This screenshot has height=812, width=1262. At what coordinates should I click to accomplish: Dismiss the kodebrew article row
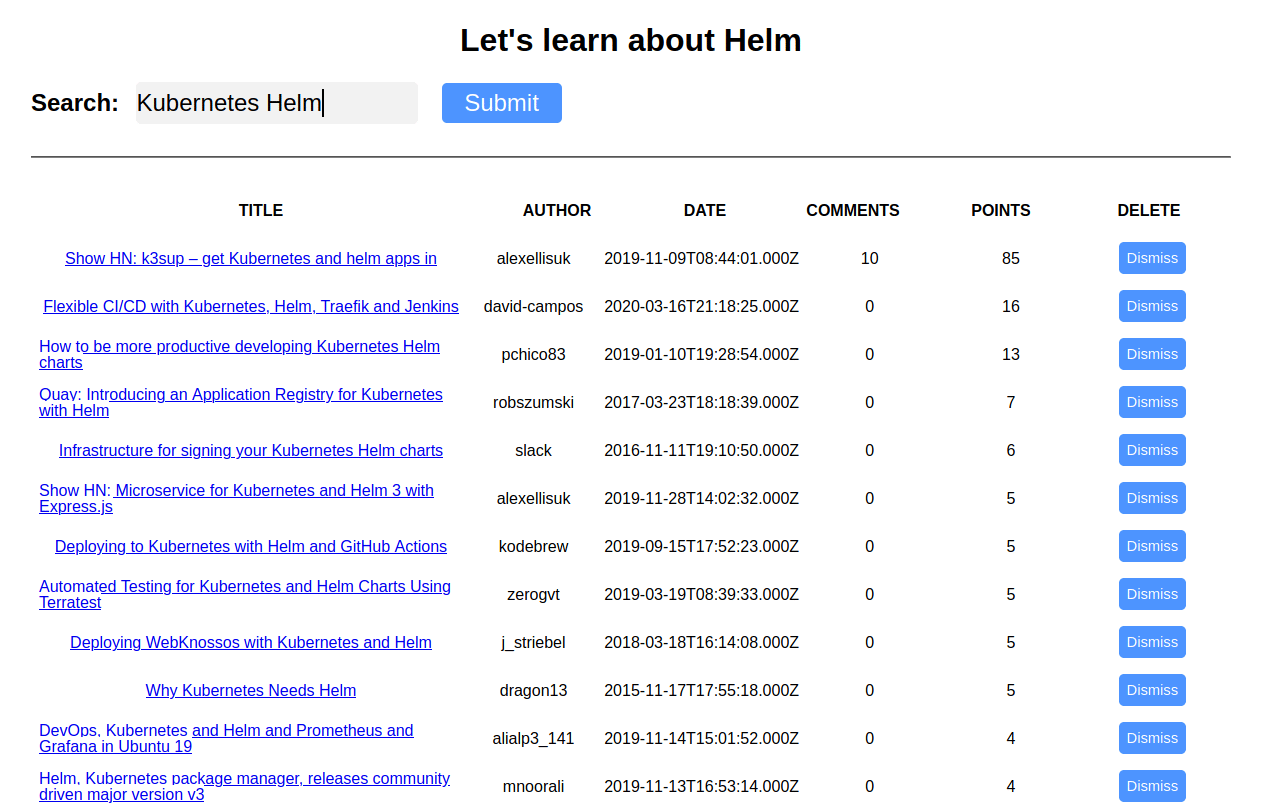[1152, 546]
